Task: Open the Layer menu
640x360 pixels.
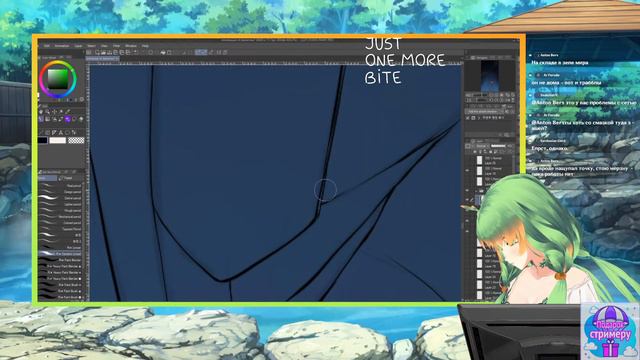Action: tap(78, 46)
